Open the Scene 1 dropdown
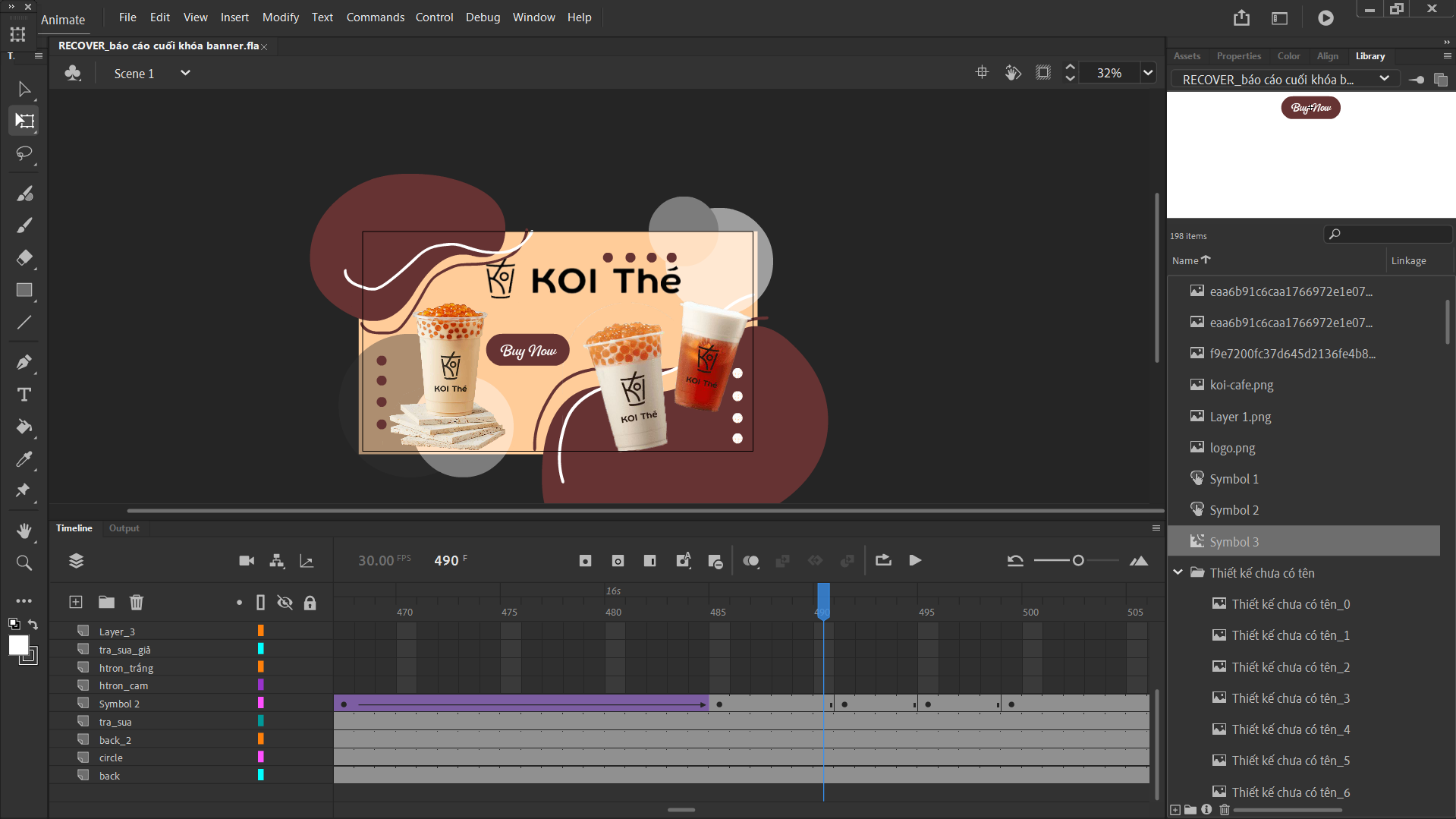 click(184, 73)
